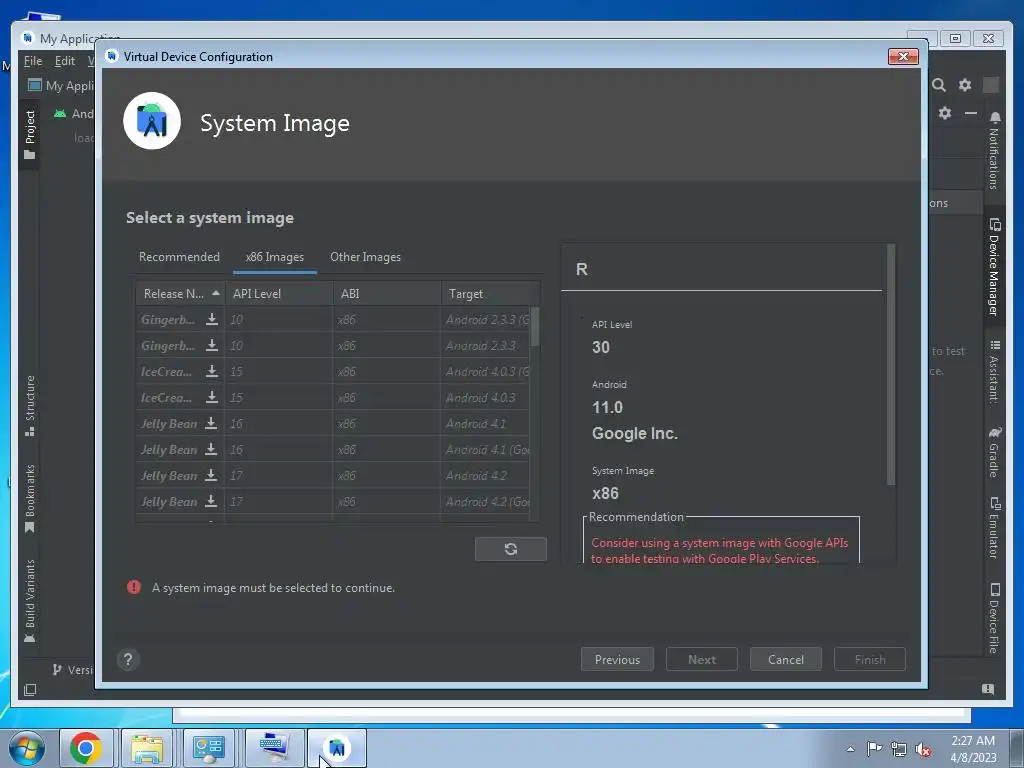
Task: Click the system image table scrollbar
Action: [x=535, y=327]
